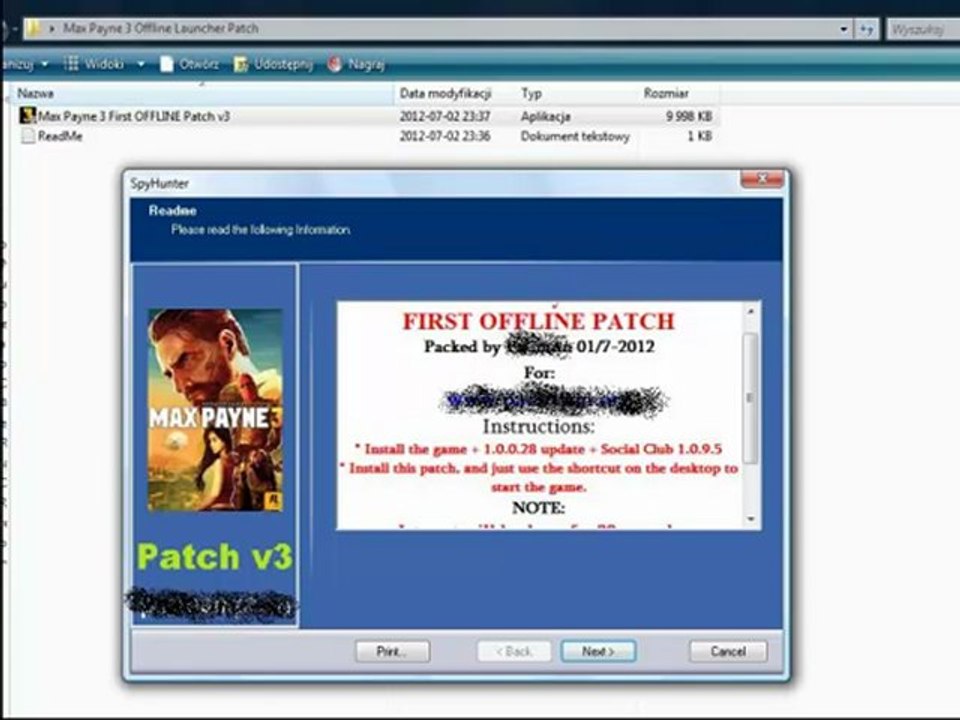Click the address bar folder path
Viewport: 960px width, 720px height.
(161, 28)
